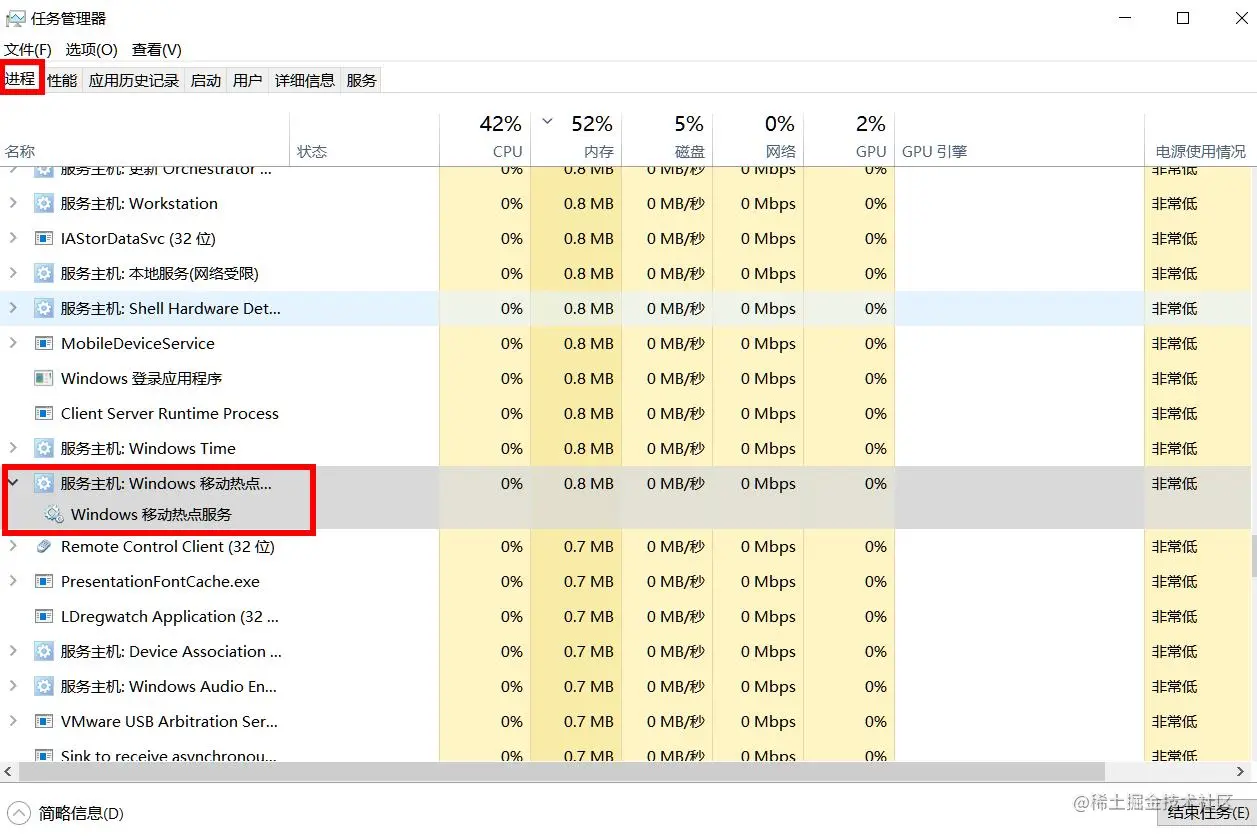Open the 查看(V) menu
Viewport: 1257px width, 836px height.
(156, 49)
